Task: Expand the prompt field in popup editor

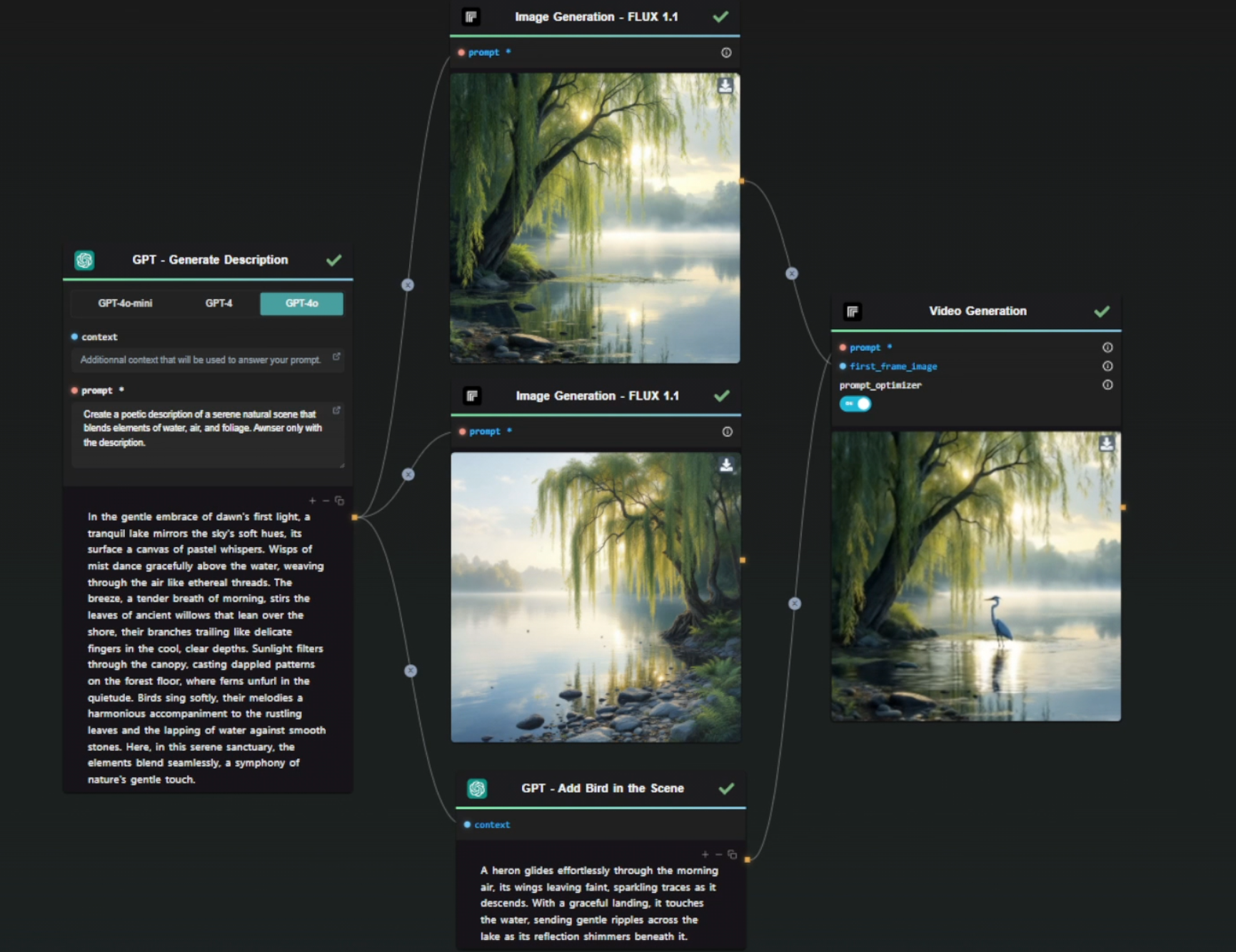Action: pos(336,410)
